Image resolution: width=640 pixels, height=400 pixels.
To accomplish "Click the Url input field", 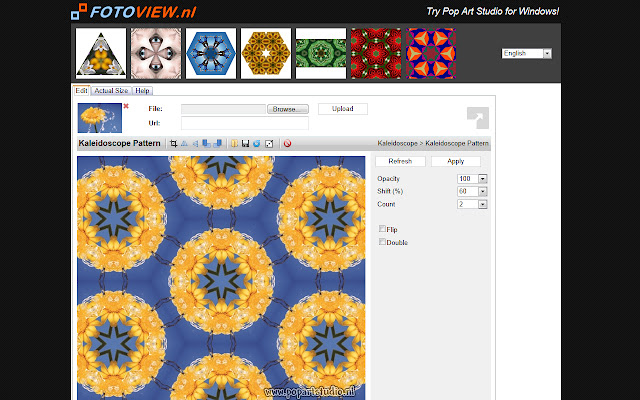I will pyautogui.click(x=244, y=123).
